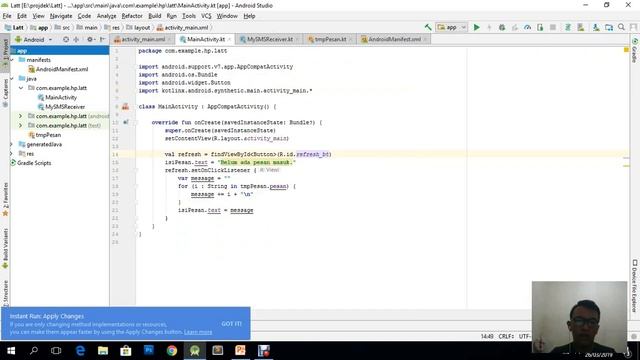Click the yellow warning marker in error stripe

coord(626,50)
